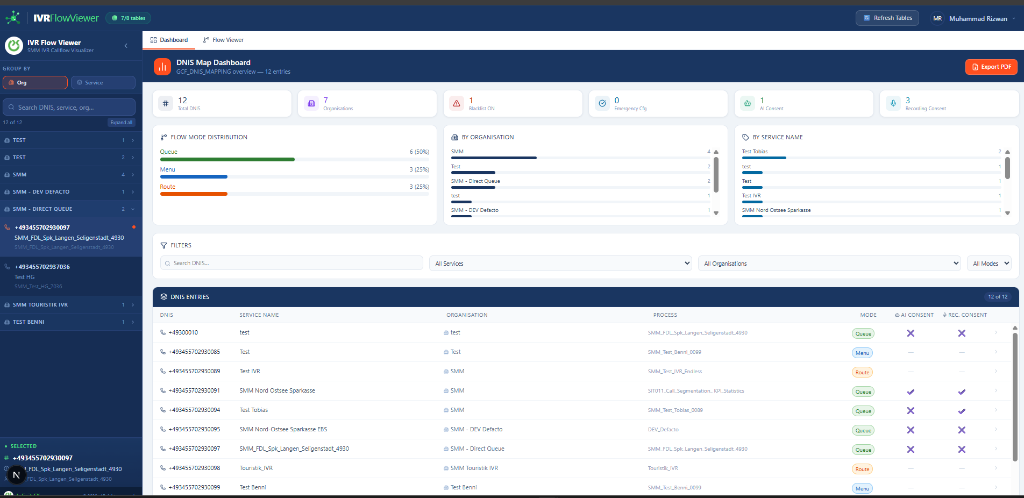
Task: Focus the sidebar Search DNIS, service, org field
Action: tap(69, 107)
